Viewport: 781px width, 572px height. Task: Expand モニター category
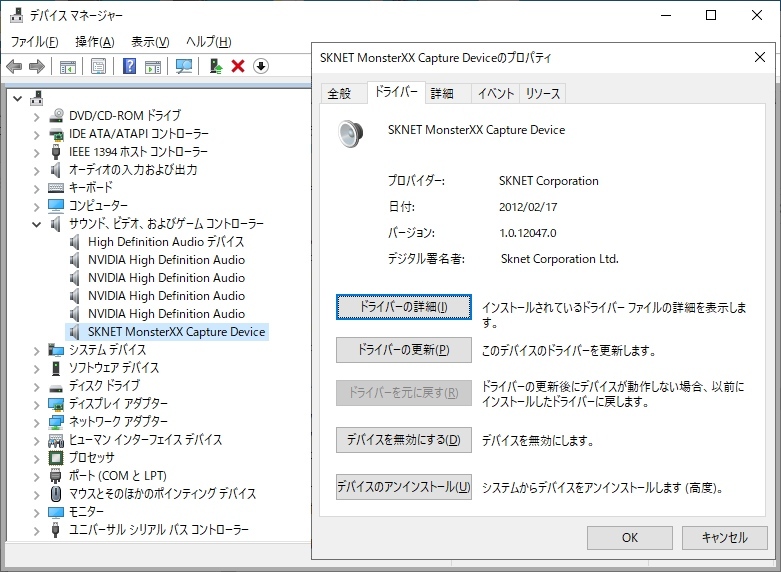tap(36, 512)
